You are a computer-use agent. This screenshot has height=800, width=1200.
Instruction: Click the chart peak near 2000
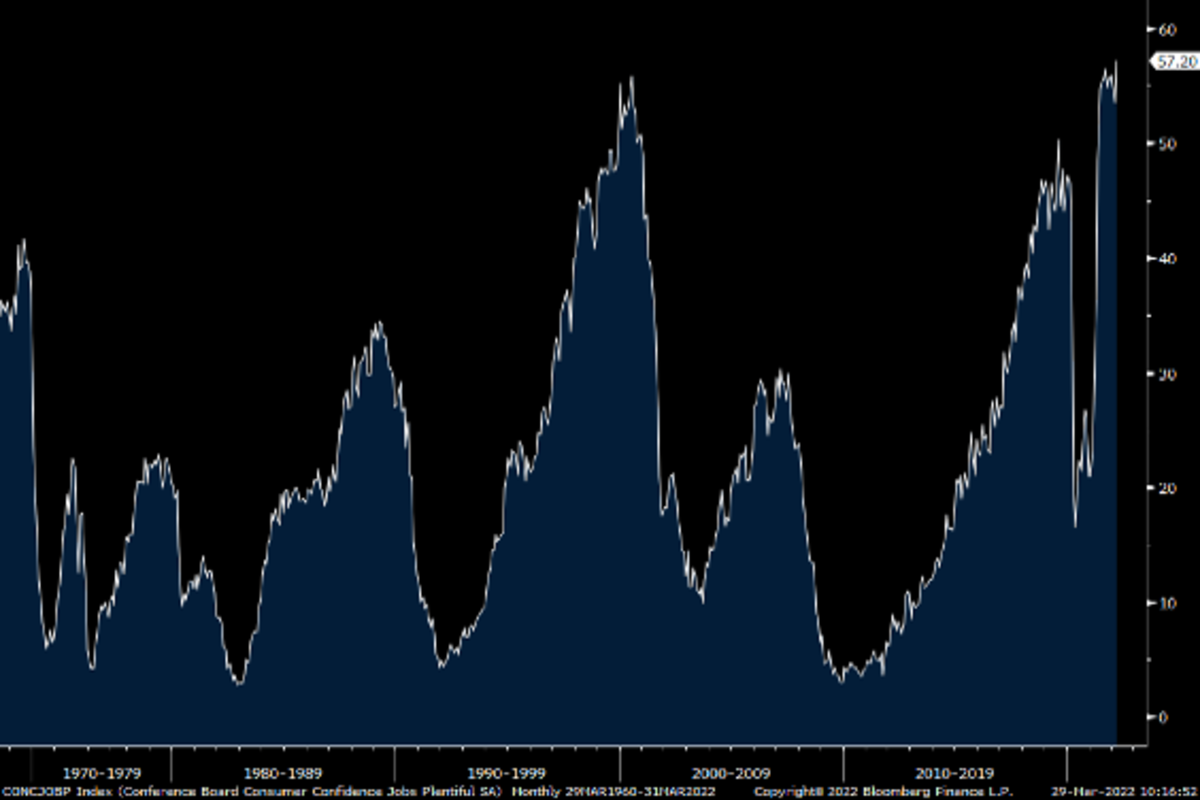[631, 78]
